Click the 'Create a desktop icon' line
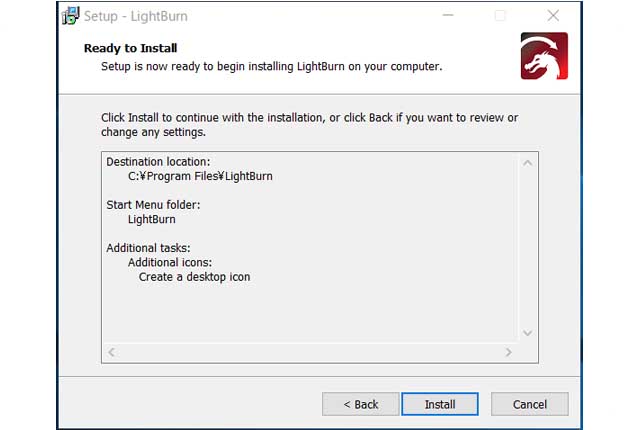The image size is (640, 430). pos(194,277)
